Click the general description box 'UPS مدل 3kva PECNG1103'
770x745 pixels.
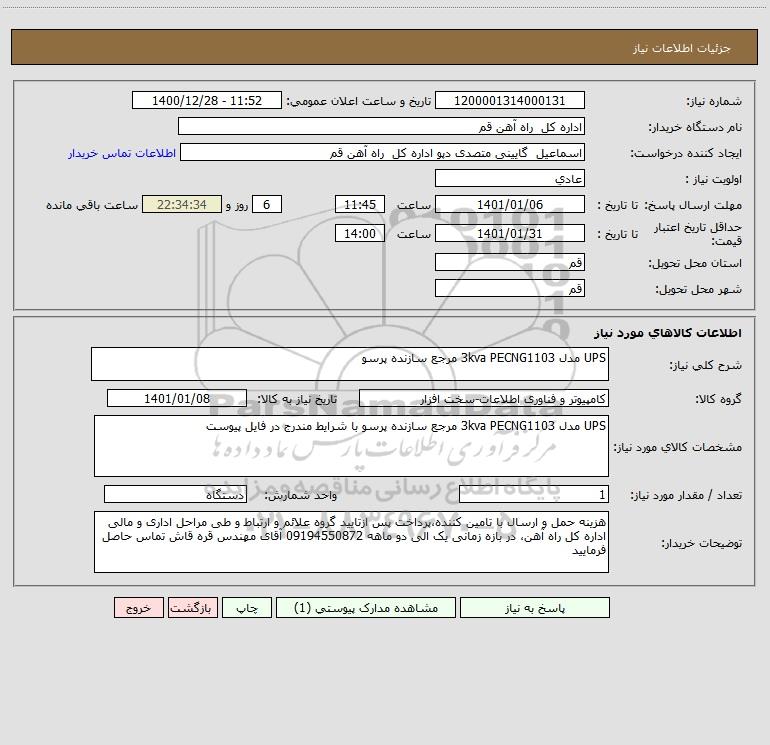click(x=350, y=364)
